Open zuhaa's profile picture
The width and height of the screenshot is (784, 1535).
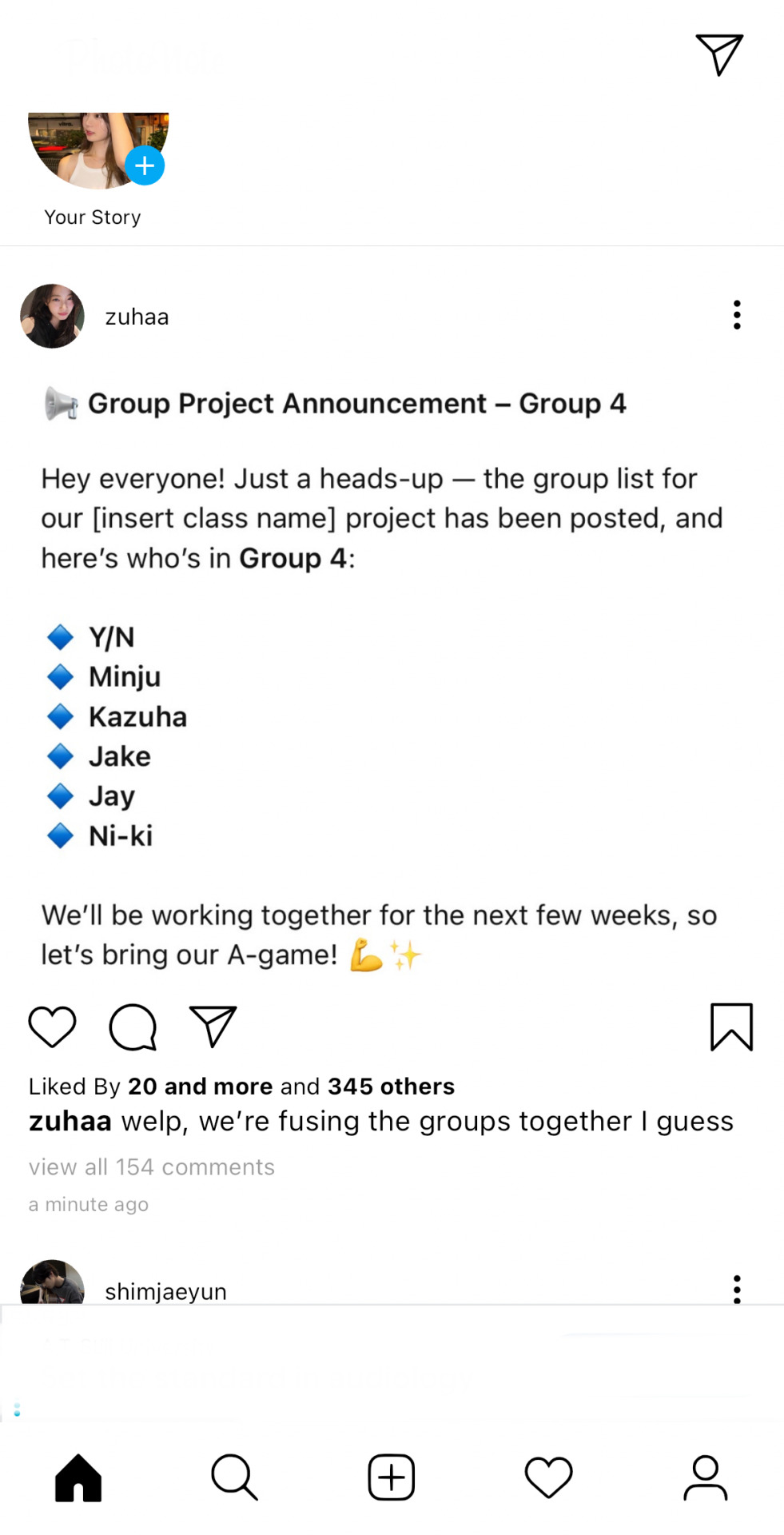52,316
